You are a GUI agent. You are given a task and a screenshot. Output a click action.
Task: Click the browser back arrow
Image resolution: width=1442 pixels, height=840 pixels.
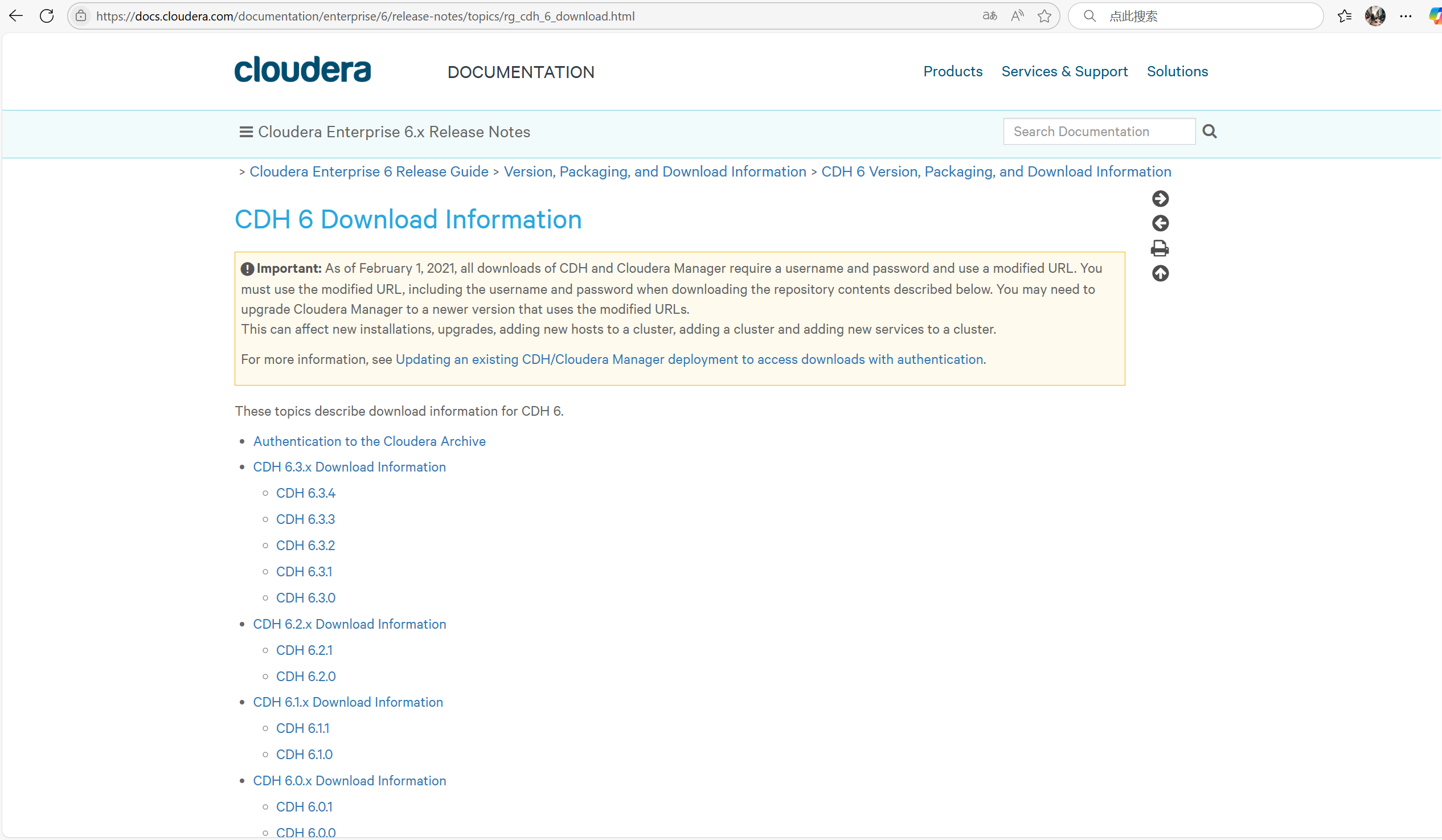click(x=16, y=16)
